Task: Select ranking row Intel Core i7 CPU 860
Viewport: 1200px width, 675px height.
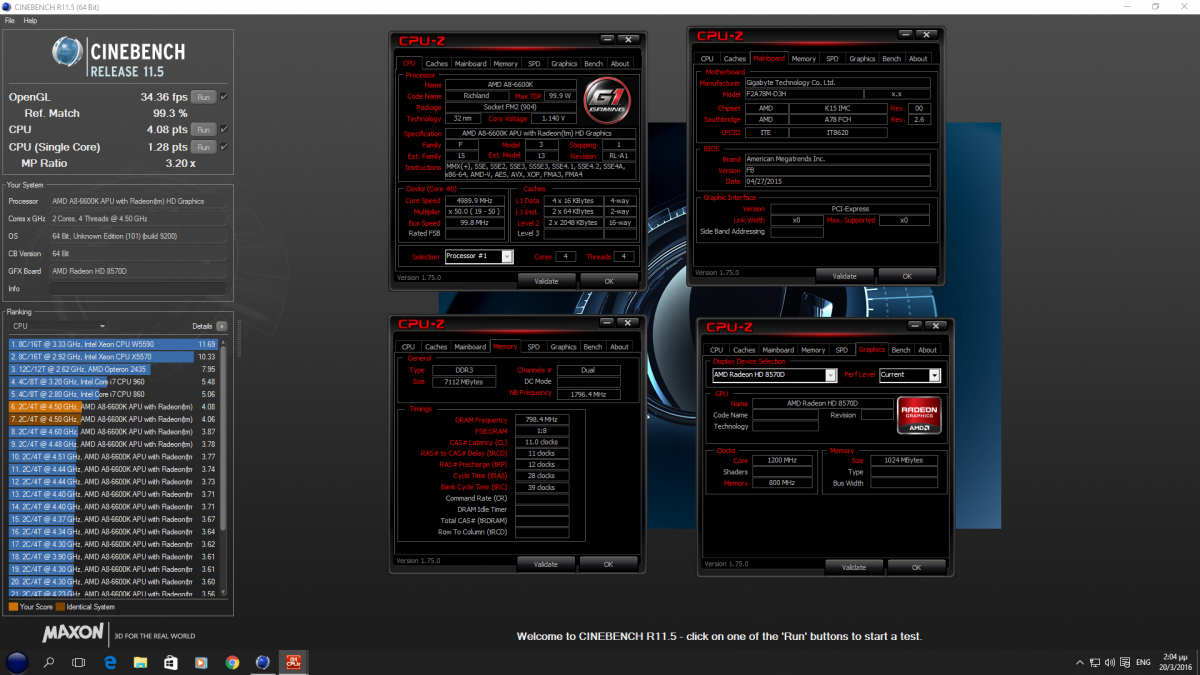Action: tap(113, 394)
